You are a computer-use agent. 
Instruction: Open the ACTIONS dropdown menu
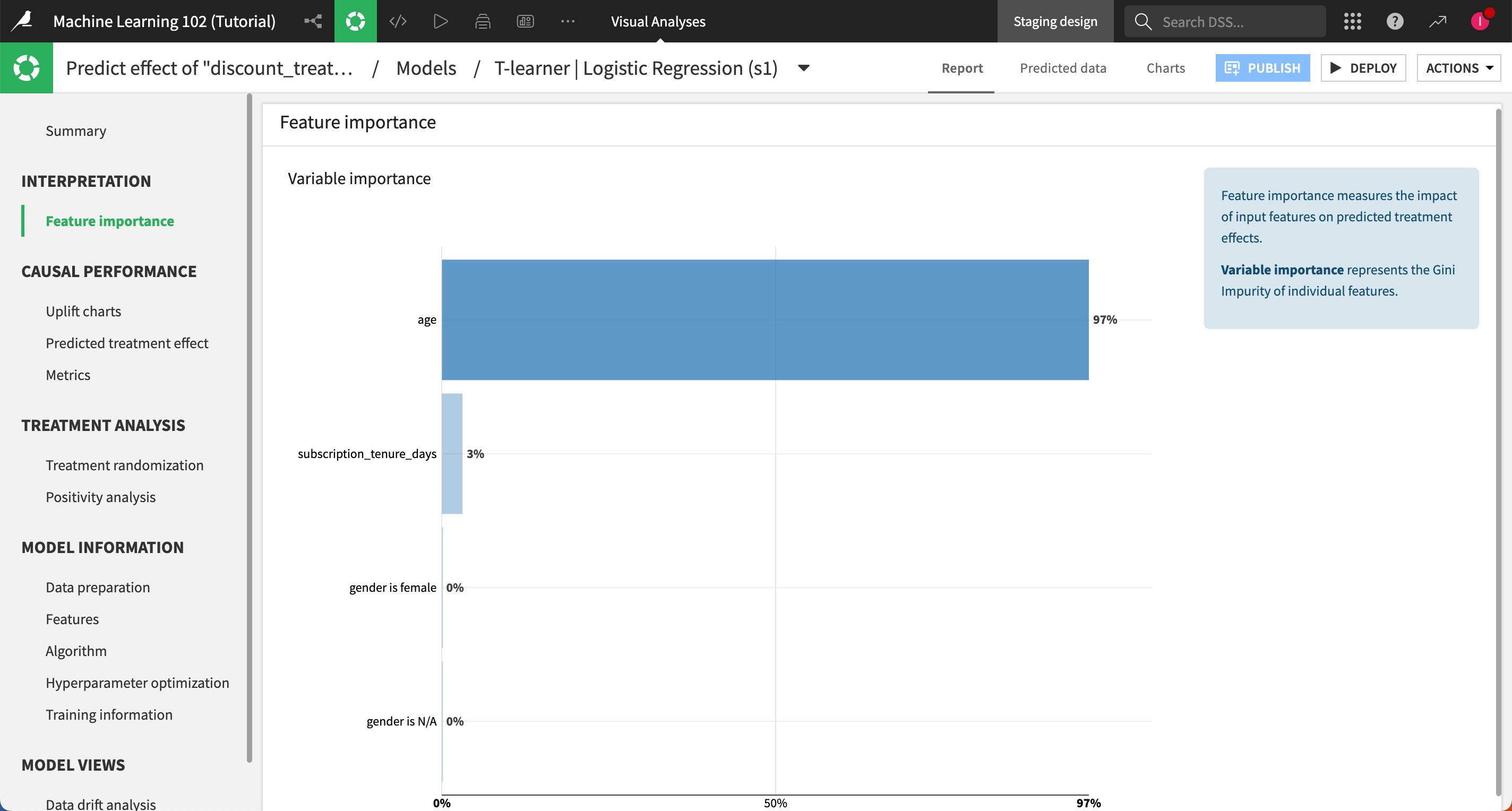coord(1458,68)
